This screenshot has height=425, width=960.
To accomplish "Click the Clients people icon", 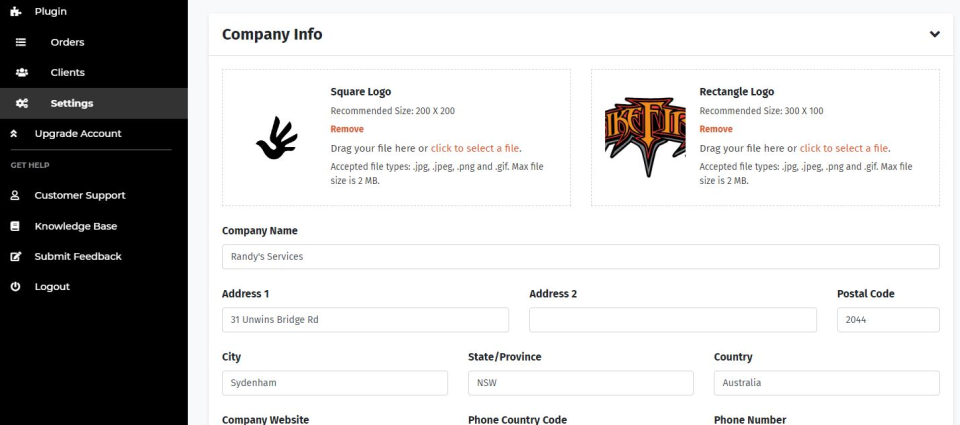I will click(x=22, y=72).
